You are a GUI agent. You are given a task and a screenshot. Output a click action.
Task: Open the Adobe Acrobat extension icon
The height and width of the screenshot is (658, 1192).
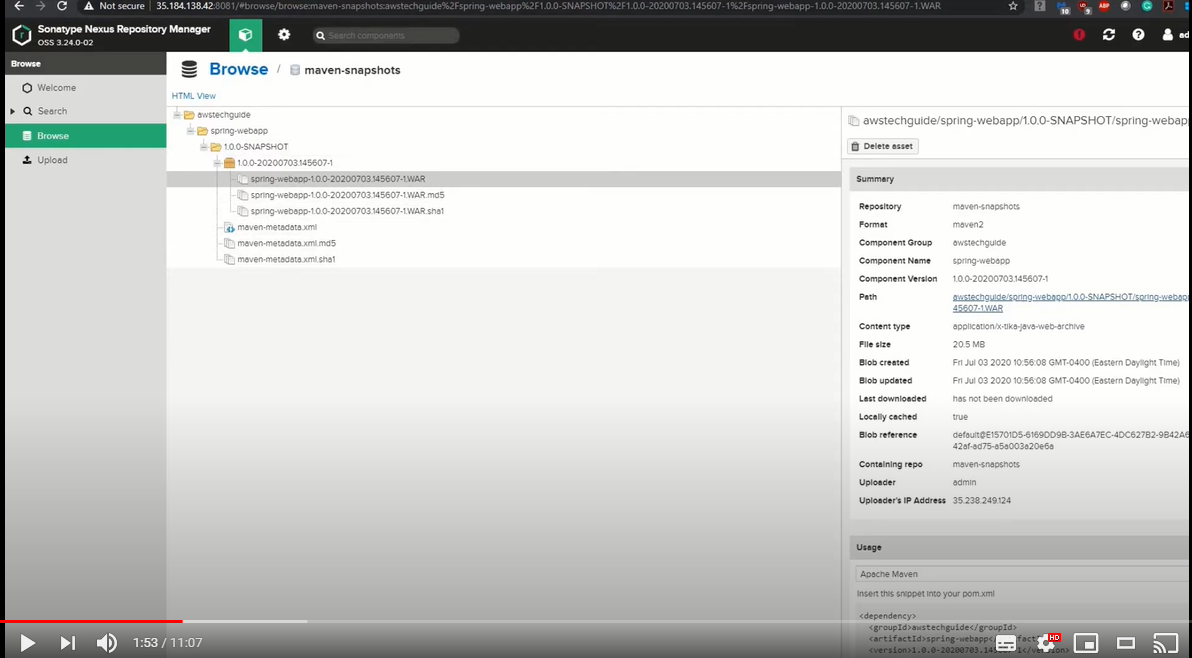point(1168,6)
